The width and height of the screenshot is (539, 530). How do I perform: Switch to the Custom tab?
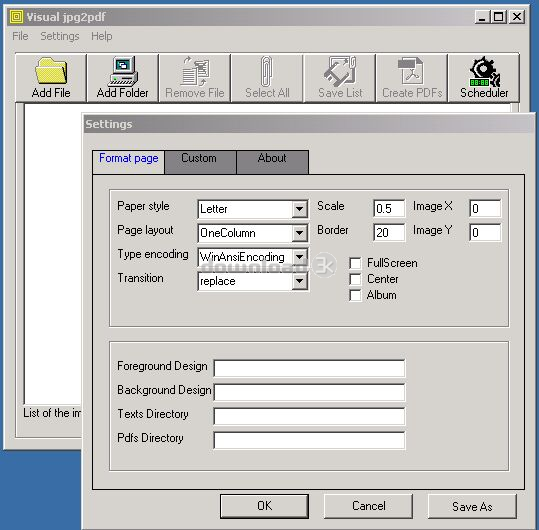click(199, 158)
